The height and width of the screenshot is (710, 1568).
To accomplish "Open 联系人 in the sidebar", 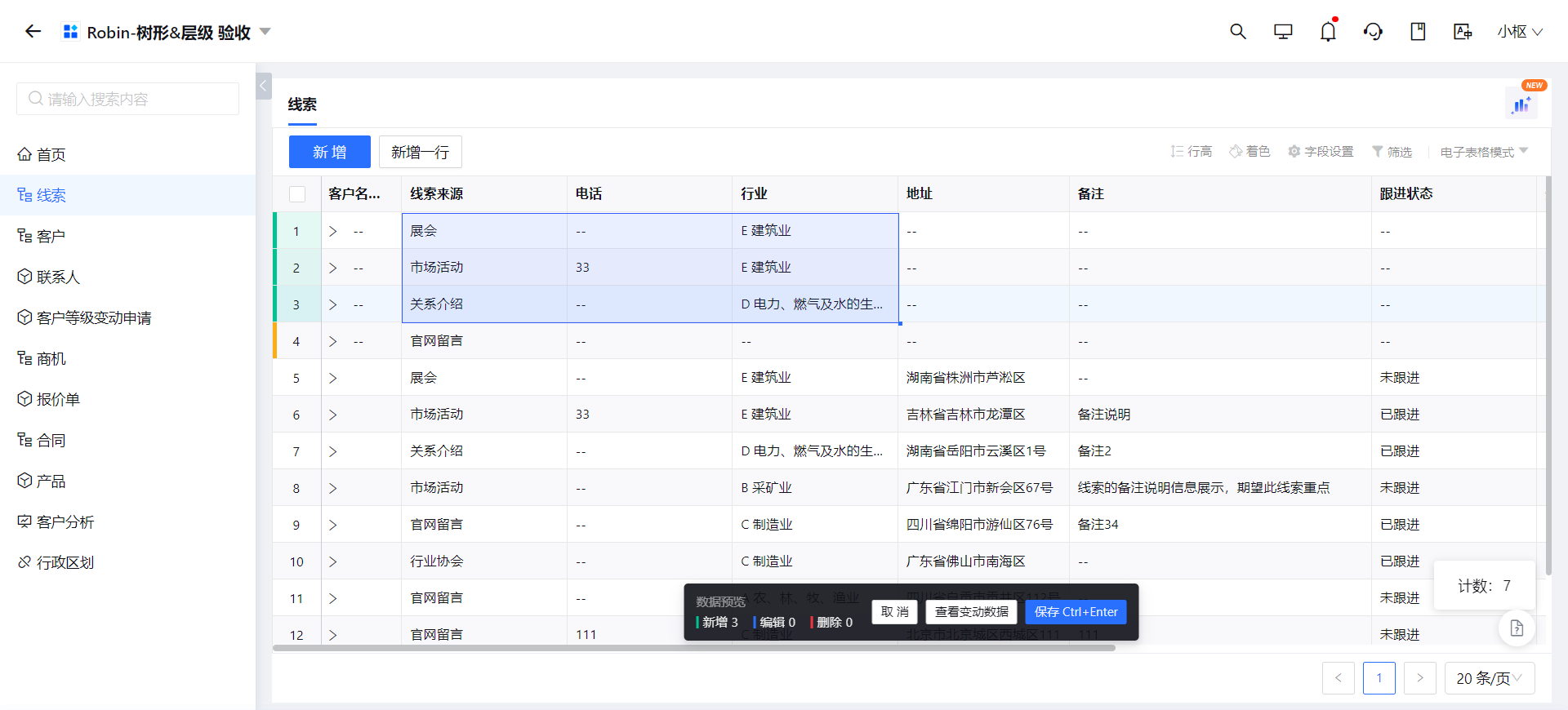I will [x=127, y=277].
